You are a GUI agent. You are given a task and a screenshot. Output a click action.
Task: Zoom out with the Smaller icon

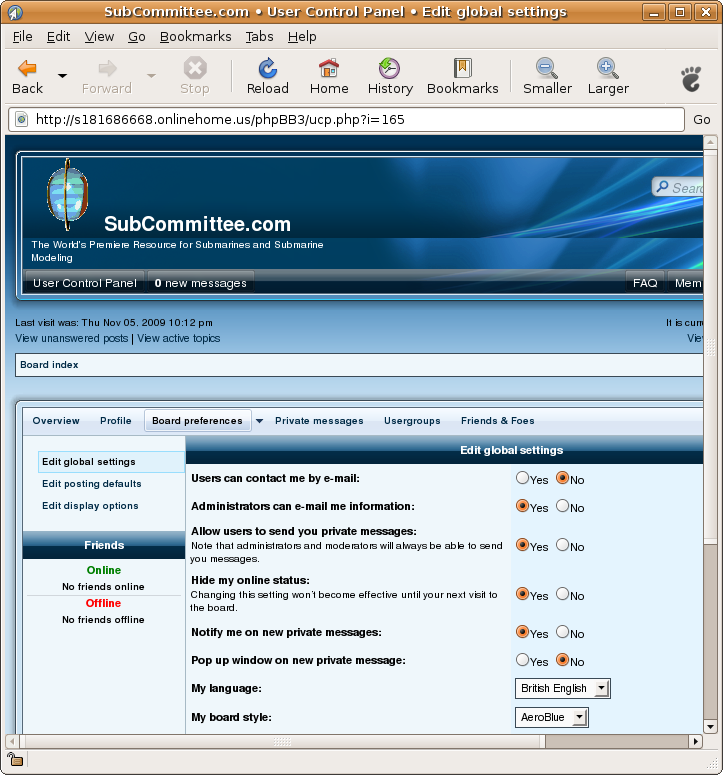[547, 68]
